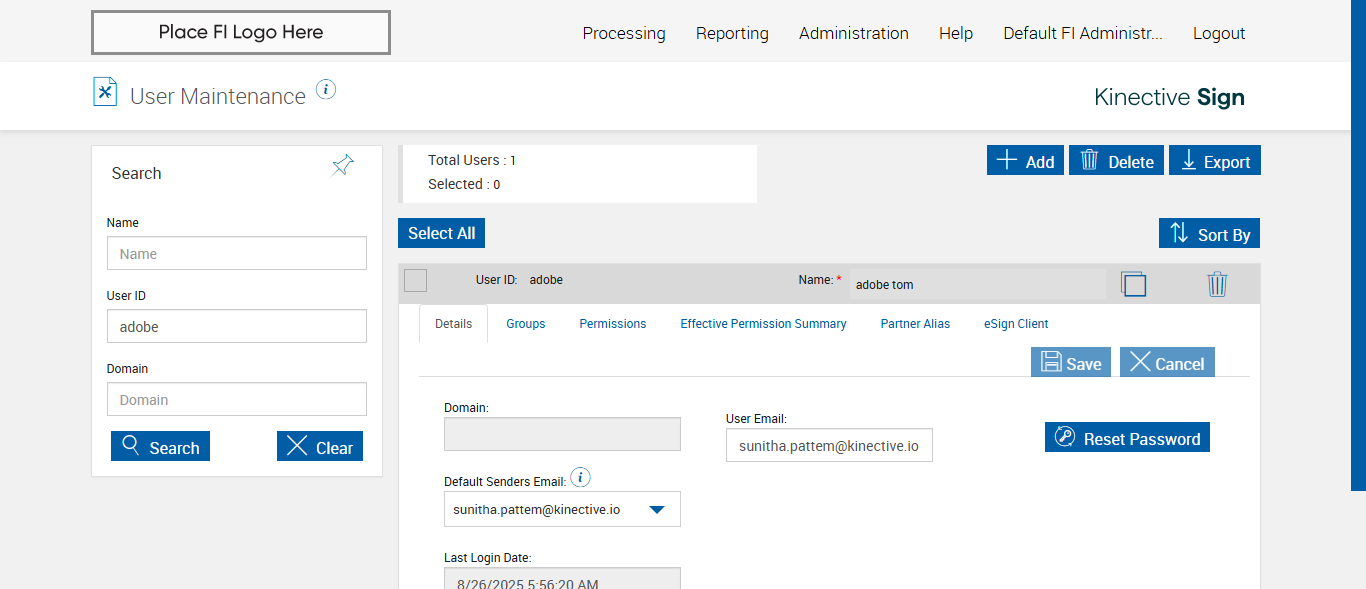Screen dimensions: 1366x589
Task: Click the pin icon in Search panel
Action: coord(343,166)
